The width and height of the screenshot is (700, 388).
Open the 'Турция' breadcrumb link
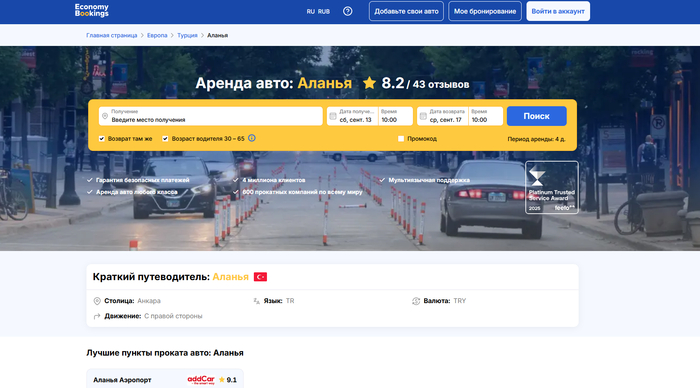[187, 35]
